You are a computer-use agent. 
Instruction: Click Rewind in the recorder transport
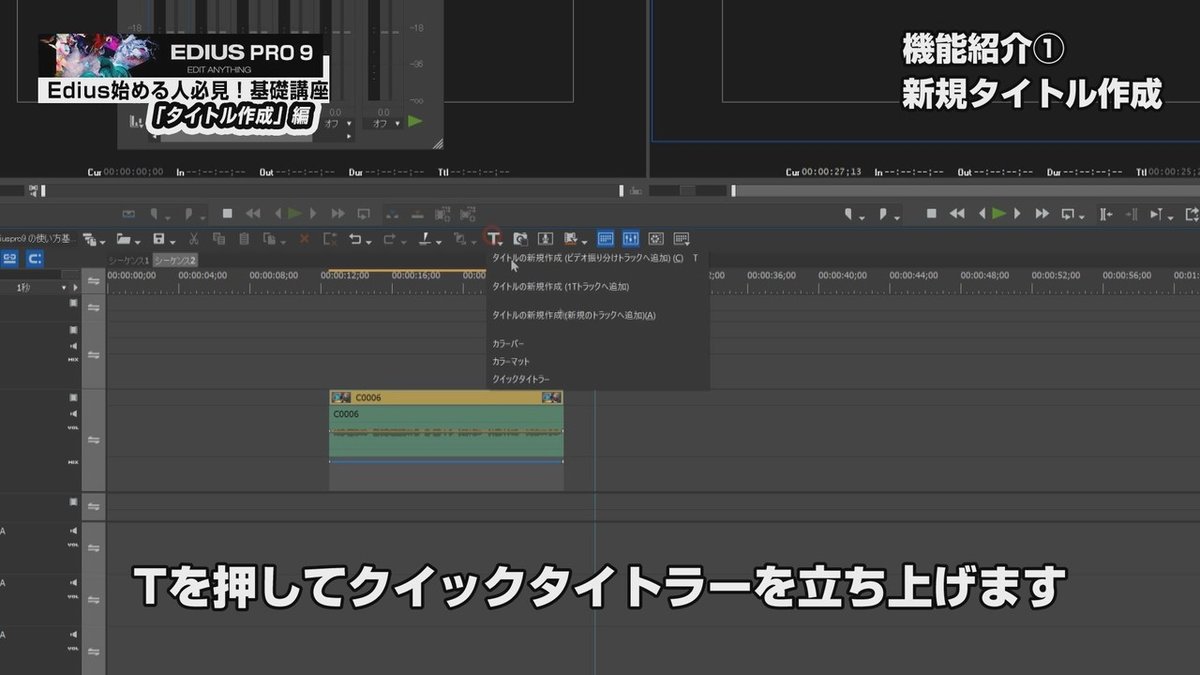tap(957, 213)
